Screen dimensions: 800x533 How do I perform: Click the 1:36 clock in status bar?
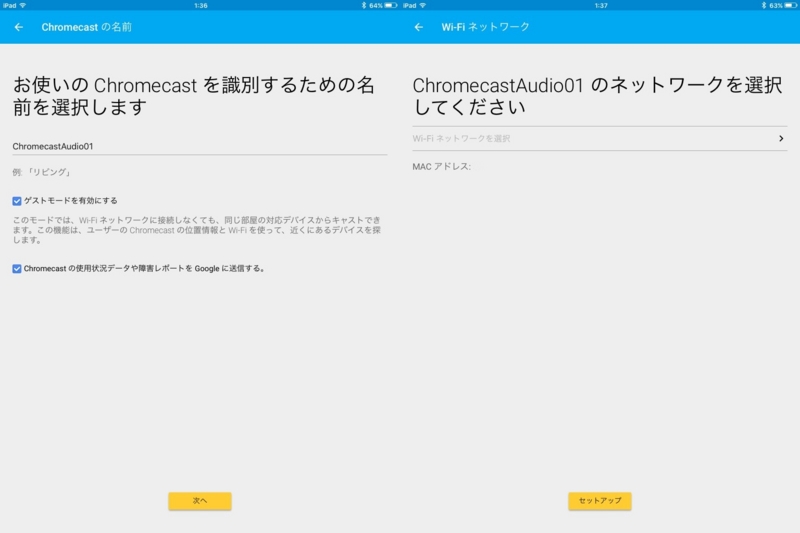click(x=201, y=6)
